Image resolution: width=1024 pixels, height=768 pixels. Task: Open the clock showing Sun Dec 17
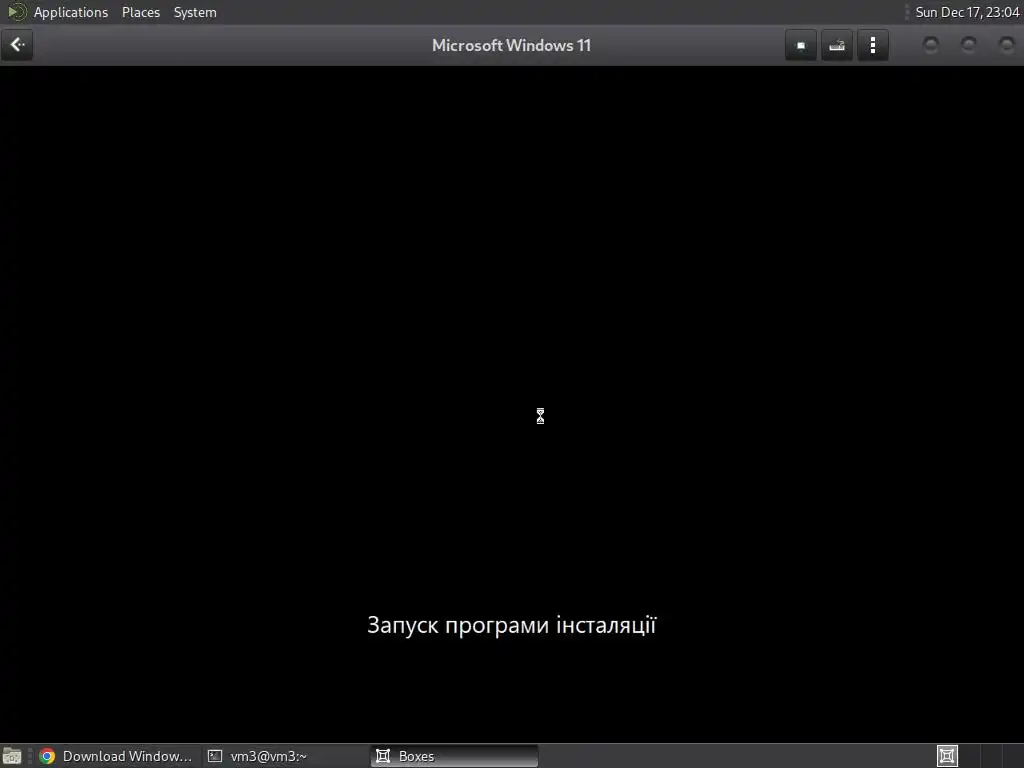[967, 12]
